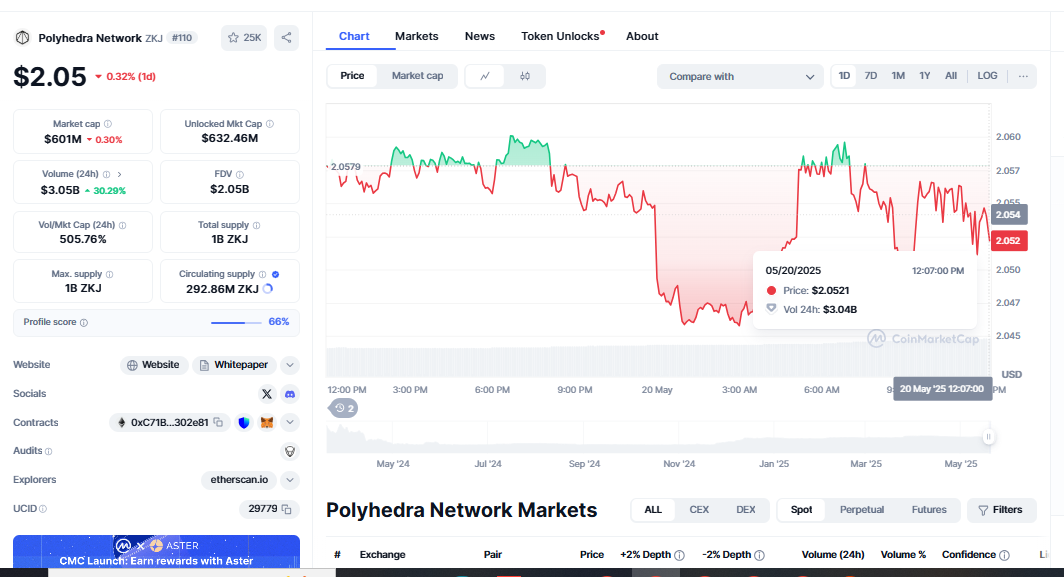Open the News tab
This screenshot has height=577, width=1064.
(480, 37)
